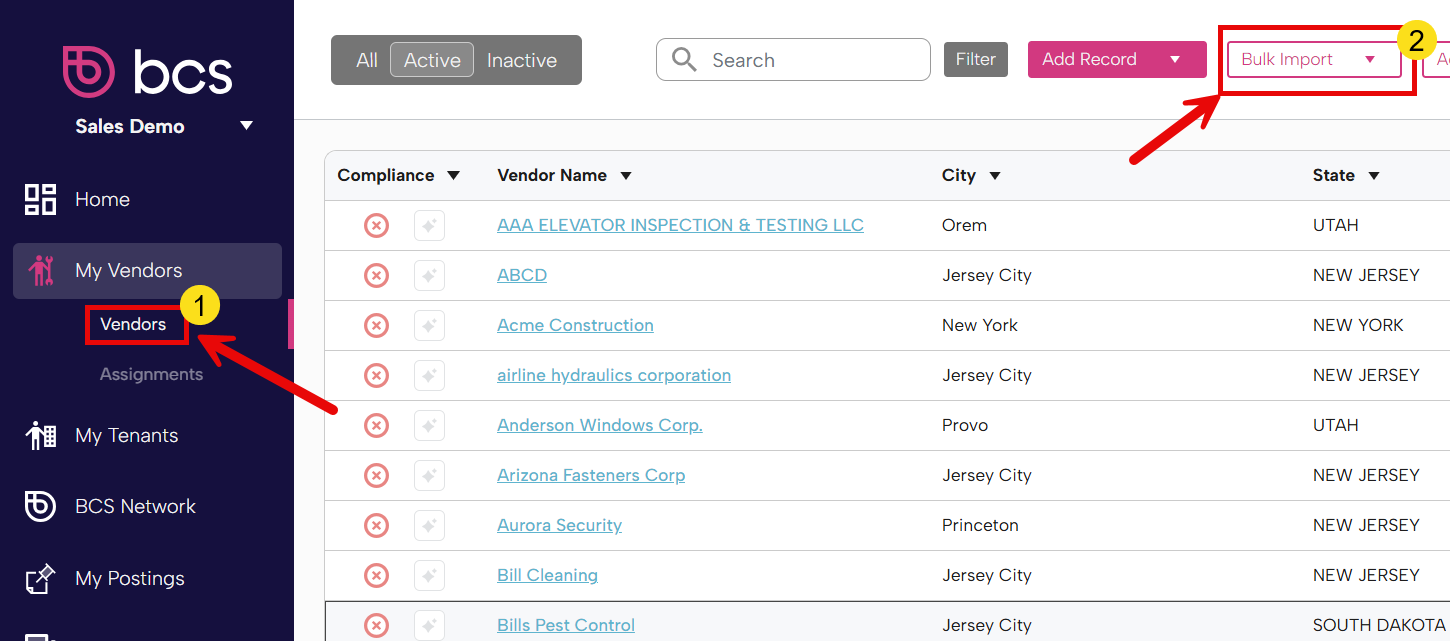The width and height of the screenshot is (1450, 641).
Task: Expand the Sales Demo account dropdown
Action: [x=246, y=126]
